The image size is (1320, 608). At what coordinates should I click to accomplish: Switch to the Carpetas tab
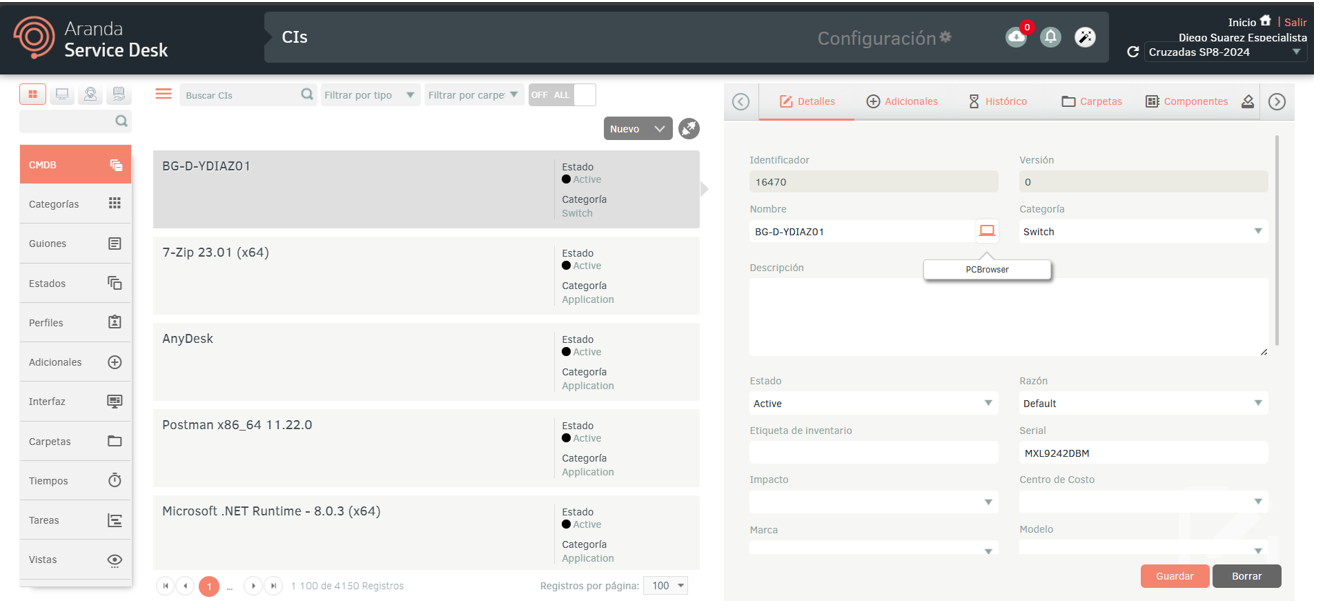pyautogui.click(x=1092, y=101)
